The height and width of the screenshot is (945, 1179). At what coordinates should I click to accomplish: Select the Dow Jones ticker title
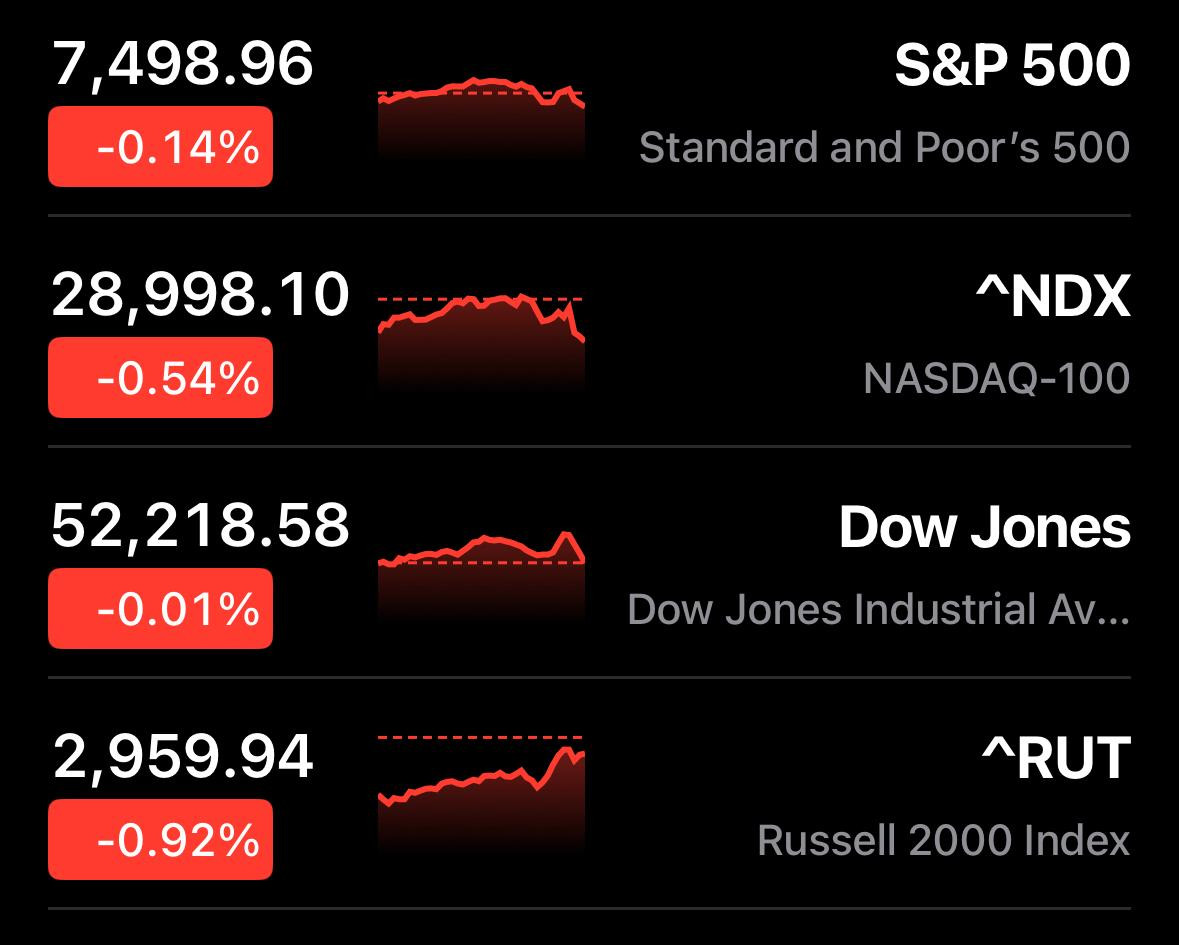tap(985, 528)
